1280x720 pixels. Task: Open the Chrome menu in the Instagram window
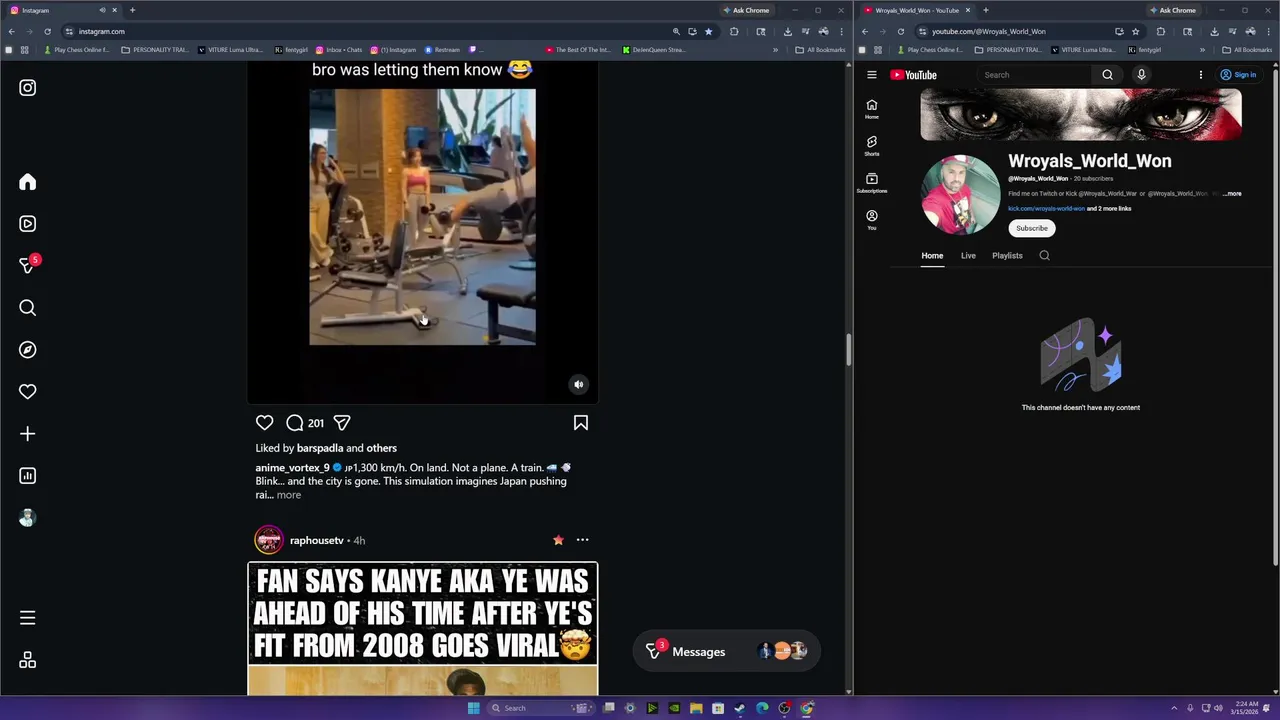[x=841, y=31]
